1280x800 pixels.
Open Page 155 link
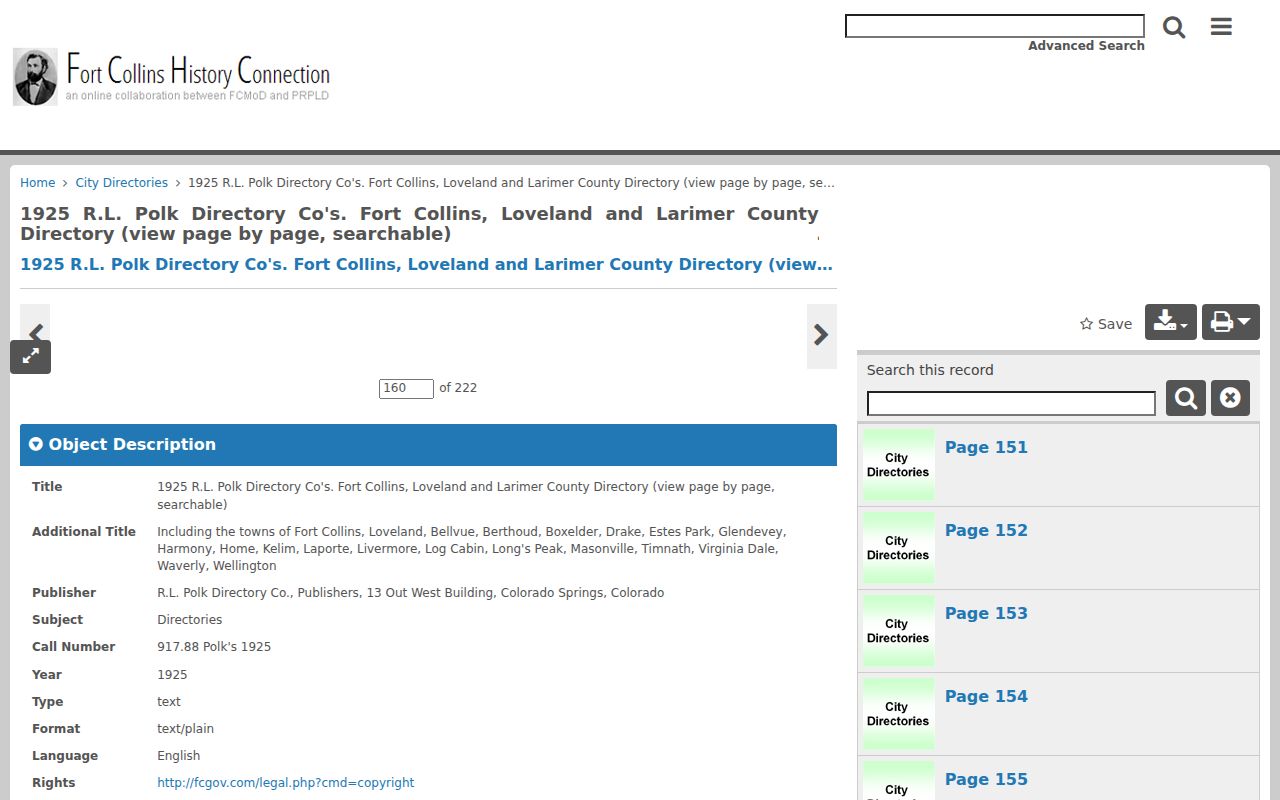[x=986, y=780]
